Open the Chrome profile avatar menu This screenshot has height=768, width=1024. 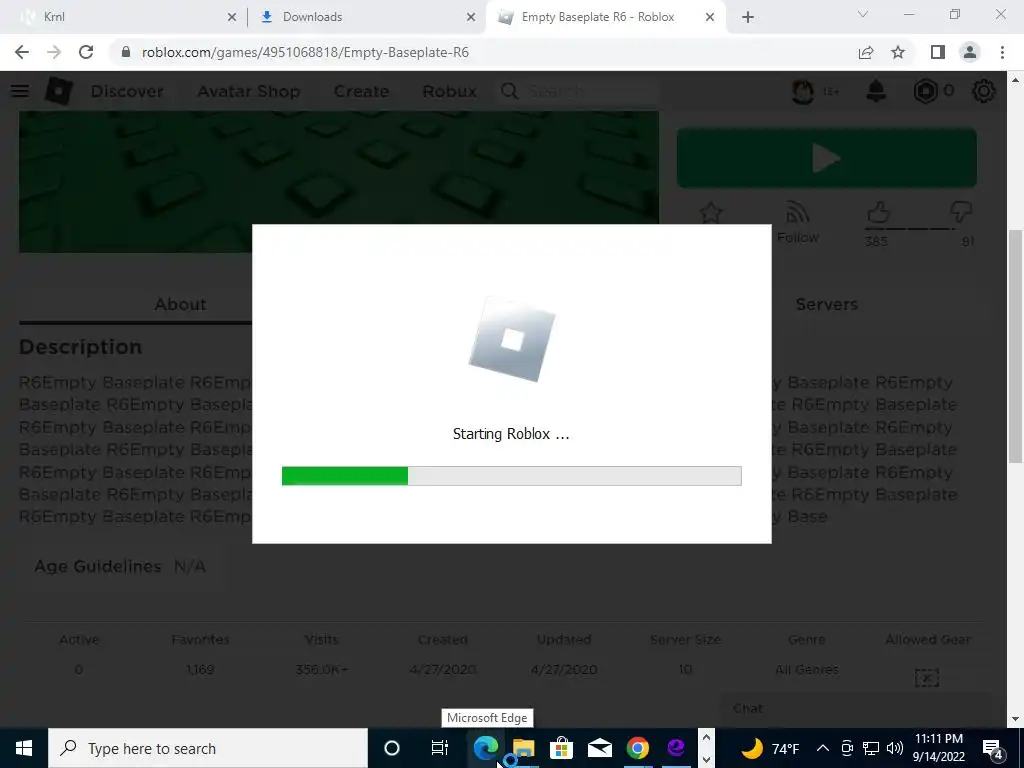point(970,52)
